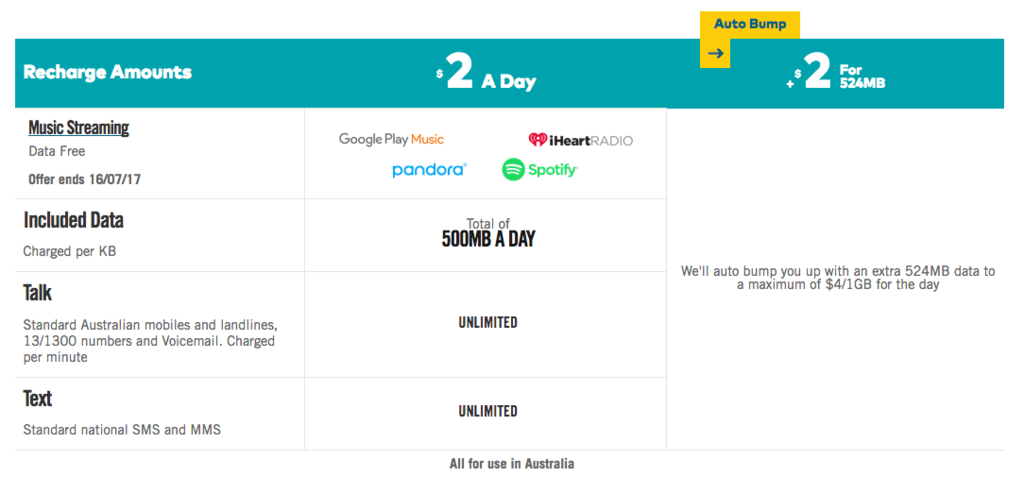The height and width of the screenshot is (477, 1024).
Task: Click the 'Charged per KB' note
Action: [x=70, y=251]
